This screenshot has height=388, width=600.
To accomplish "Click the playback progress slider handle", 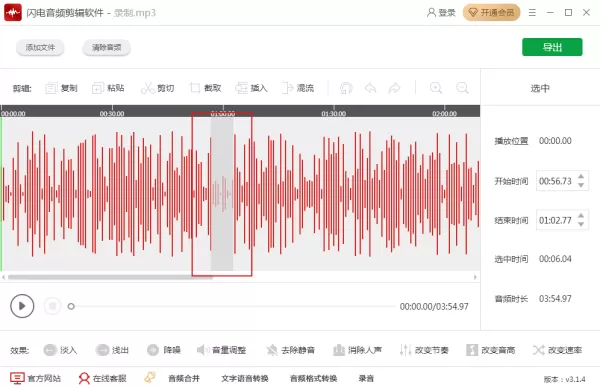I will (71, 306).
